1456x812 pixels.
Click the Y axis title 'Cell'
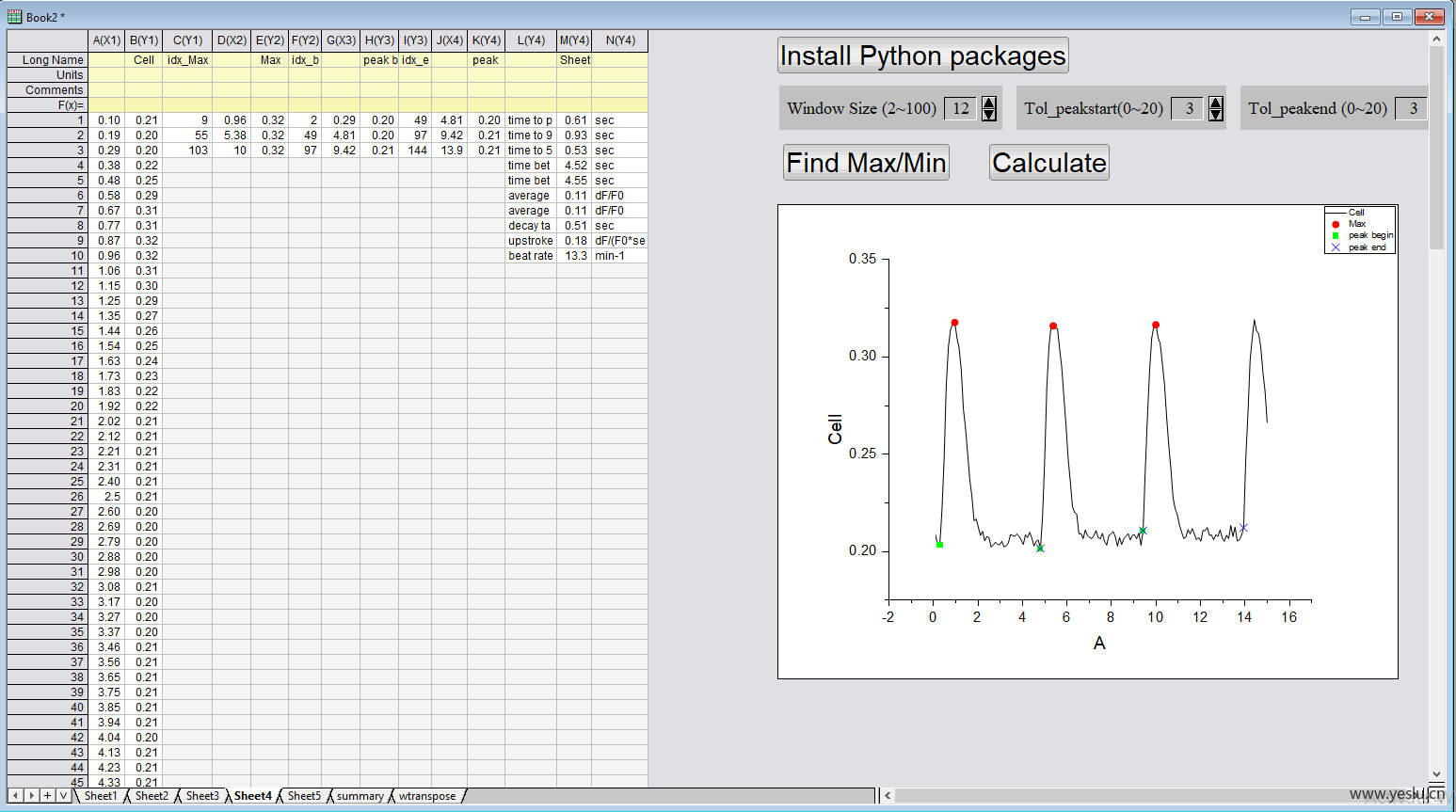click(835, 429)
